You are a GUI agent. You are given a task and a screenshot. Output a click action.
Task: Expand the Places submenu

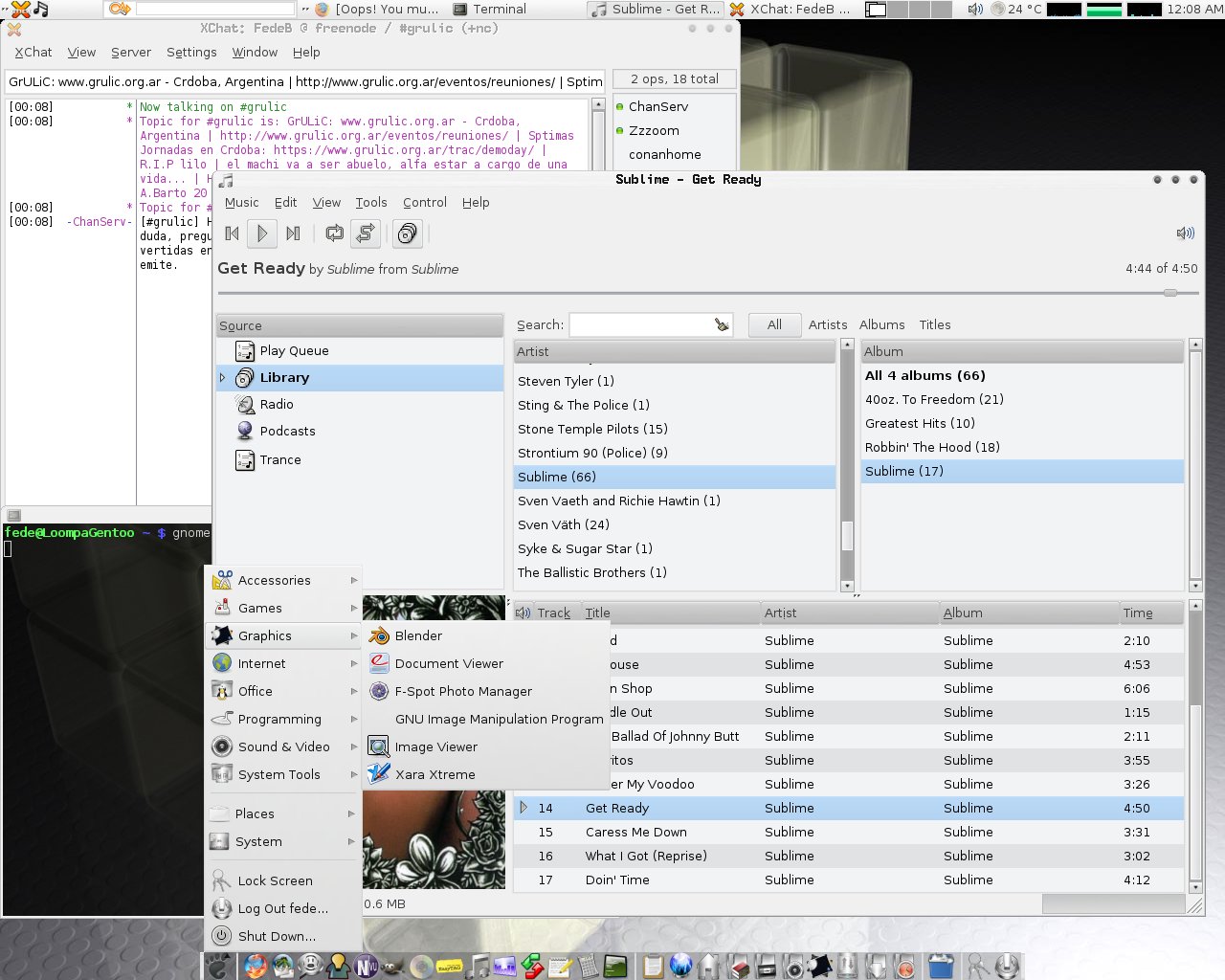(x=284, y=813)
